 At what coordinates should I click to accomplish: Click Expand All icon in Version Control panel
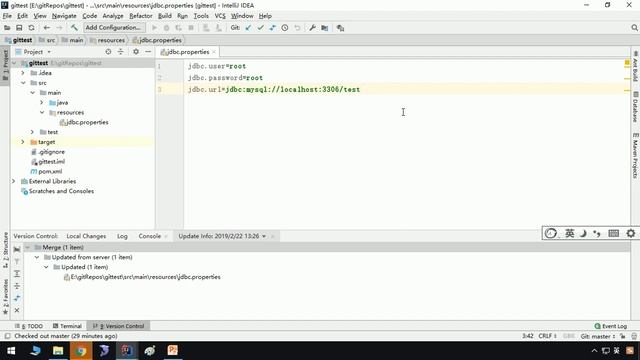point(17,273)
